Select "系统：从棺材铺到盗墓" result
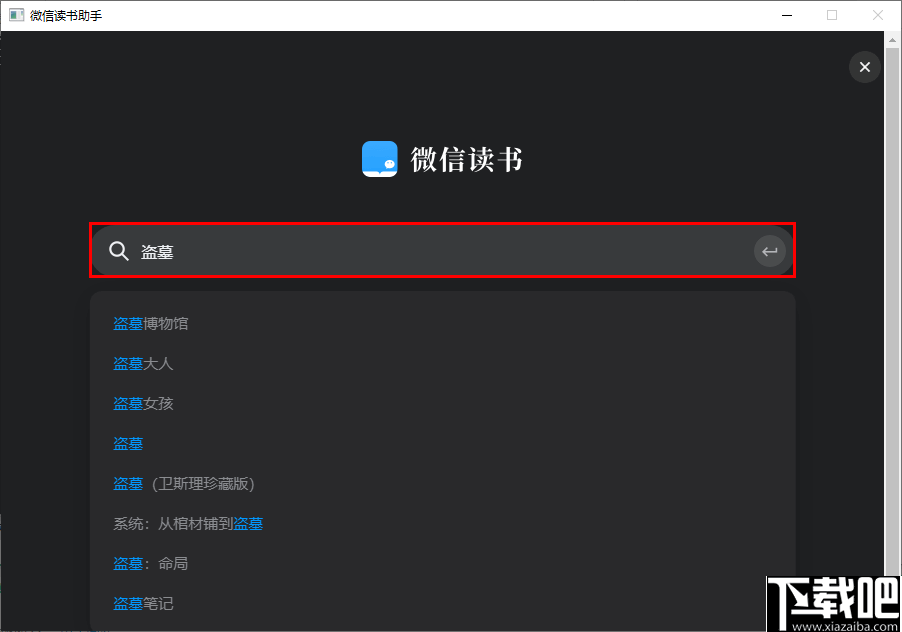 [x=189, y=523]
